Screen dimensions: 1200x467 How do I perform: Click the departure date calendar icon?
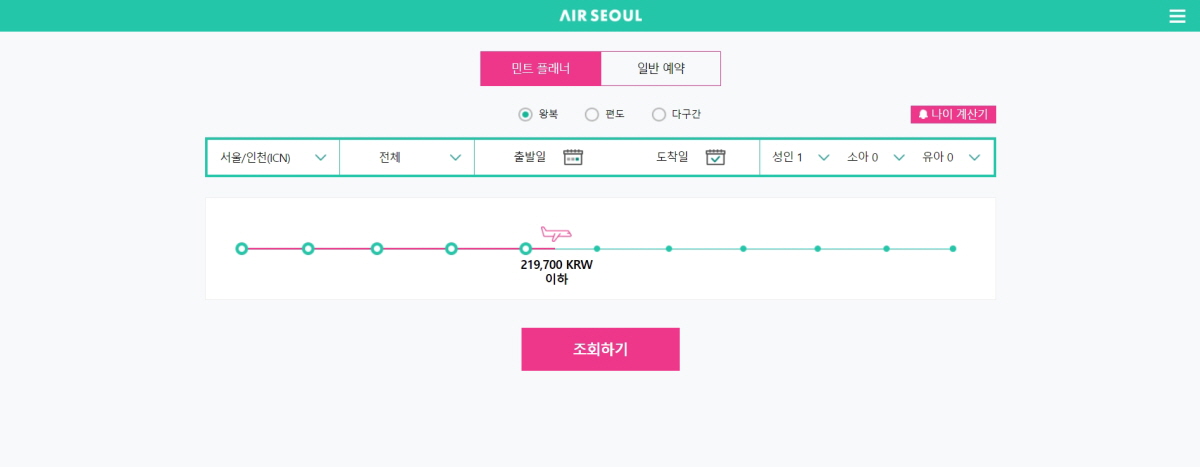pyautogui.click(x=573, y=156)
